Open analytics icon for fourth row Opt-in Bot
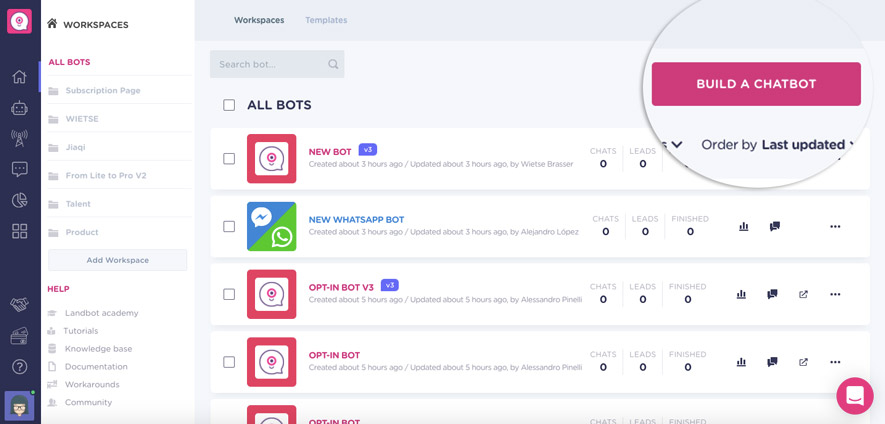Screen dimensions: 885x424 pos(741,362)
